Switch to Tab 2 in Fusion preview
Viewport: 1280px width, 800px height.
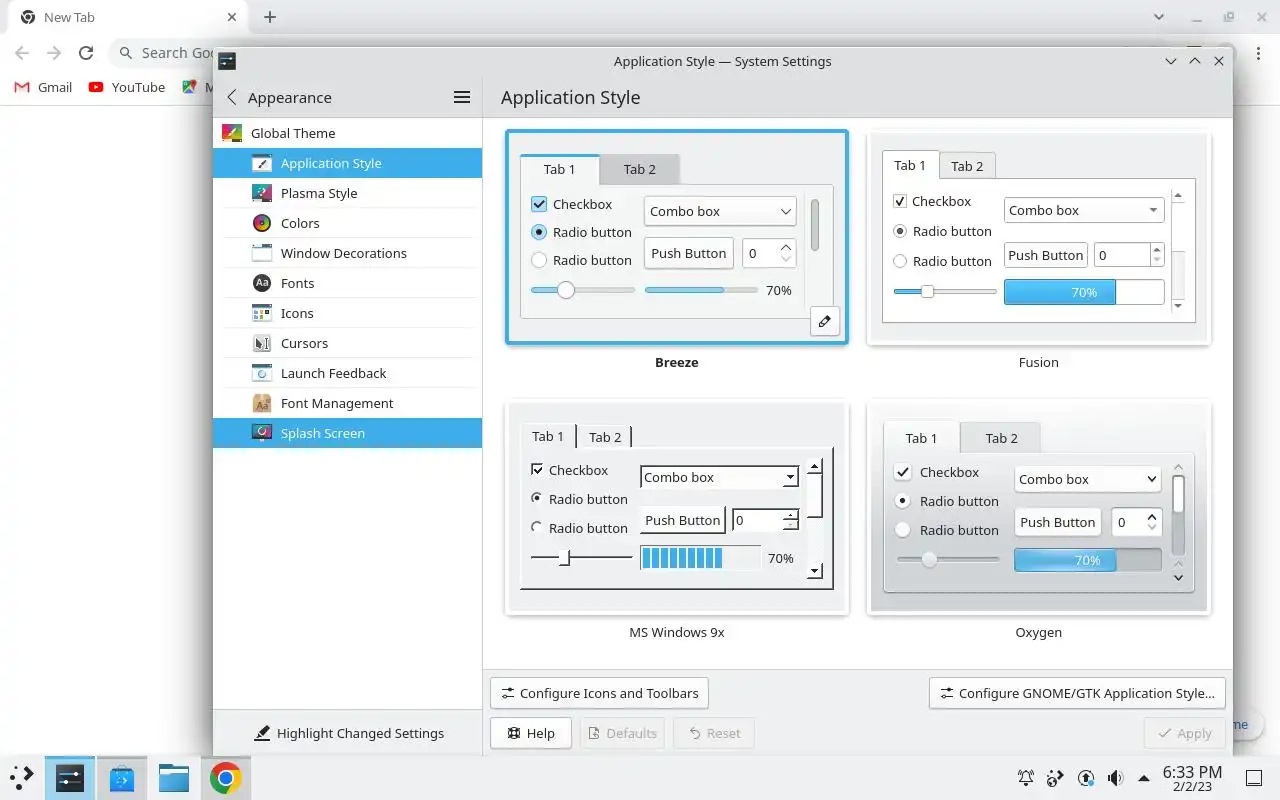(x=967, y=166)
